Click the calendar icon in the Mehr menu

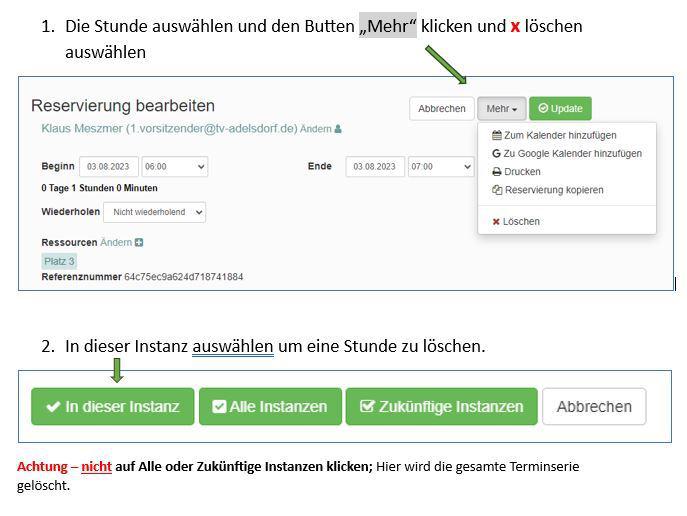[497, 135]
